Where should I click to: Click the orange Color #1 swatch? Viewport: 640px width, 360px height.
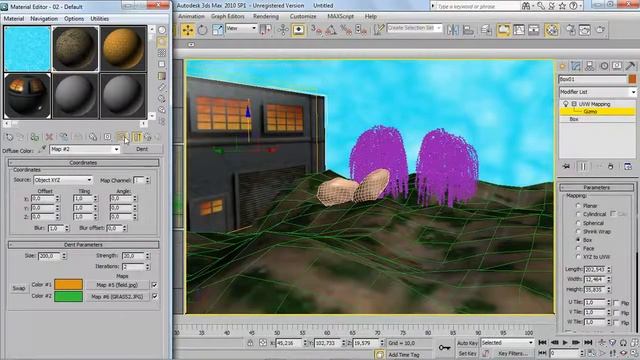pyautogui.click(x=69, y=284)
